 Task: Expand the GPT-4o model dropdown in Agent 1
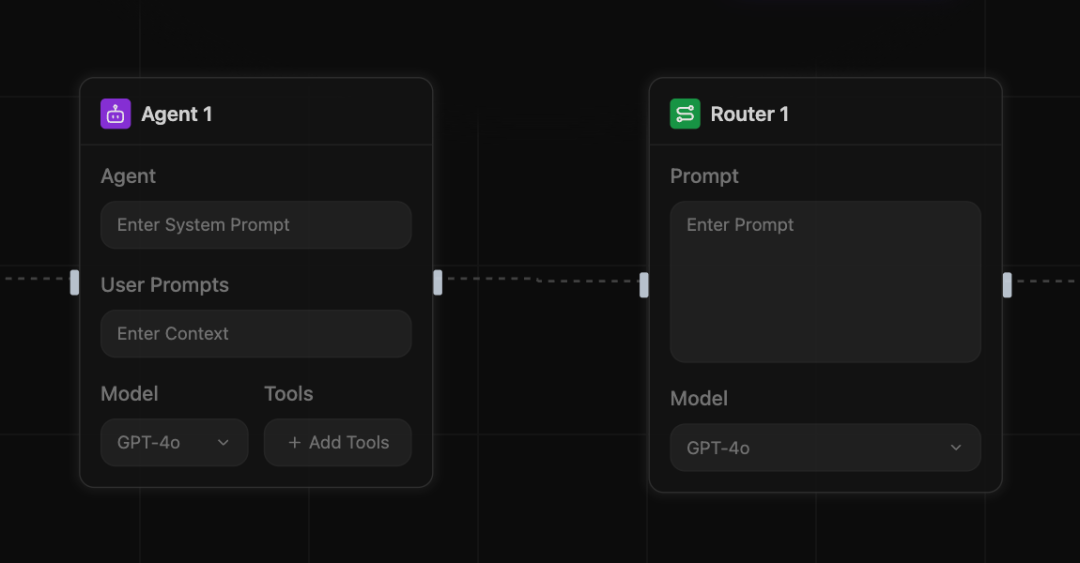tap(174, 442)
